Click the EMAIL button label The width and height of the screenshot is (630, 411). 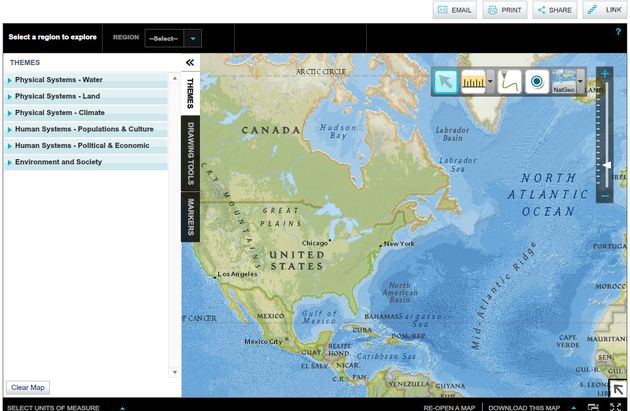click(461, 10)
